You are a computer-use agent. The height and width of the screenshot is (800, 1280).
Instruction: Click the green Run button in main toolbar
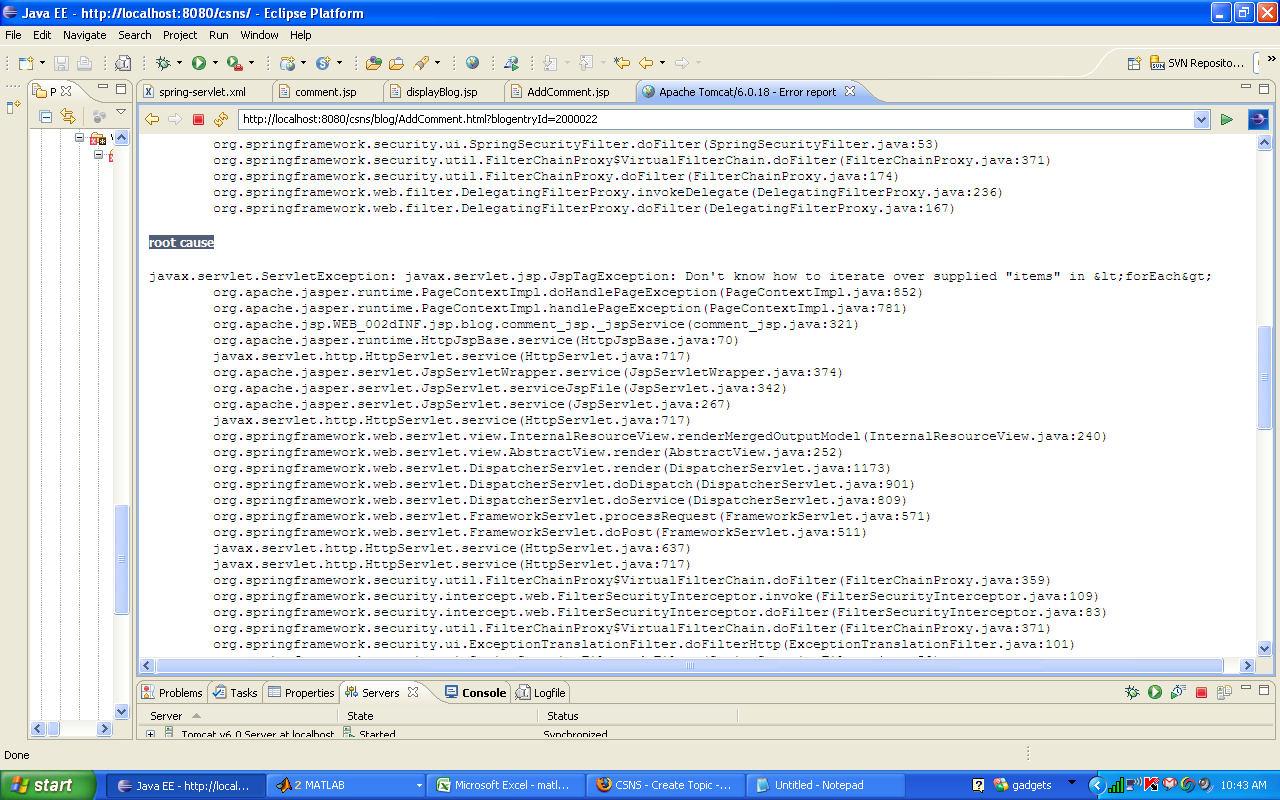(199, 63)
